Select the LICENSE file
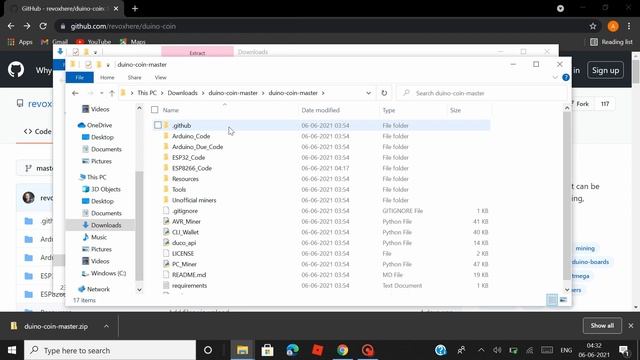 click(x=183, y=253)
